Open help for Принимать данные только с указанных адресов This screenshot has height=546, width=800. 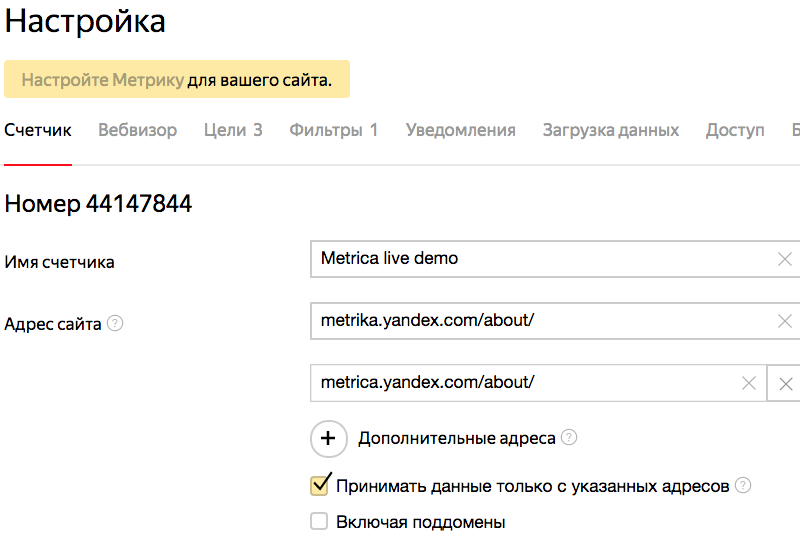pos(743,485)
